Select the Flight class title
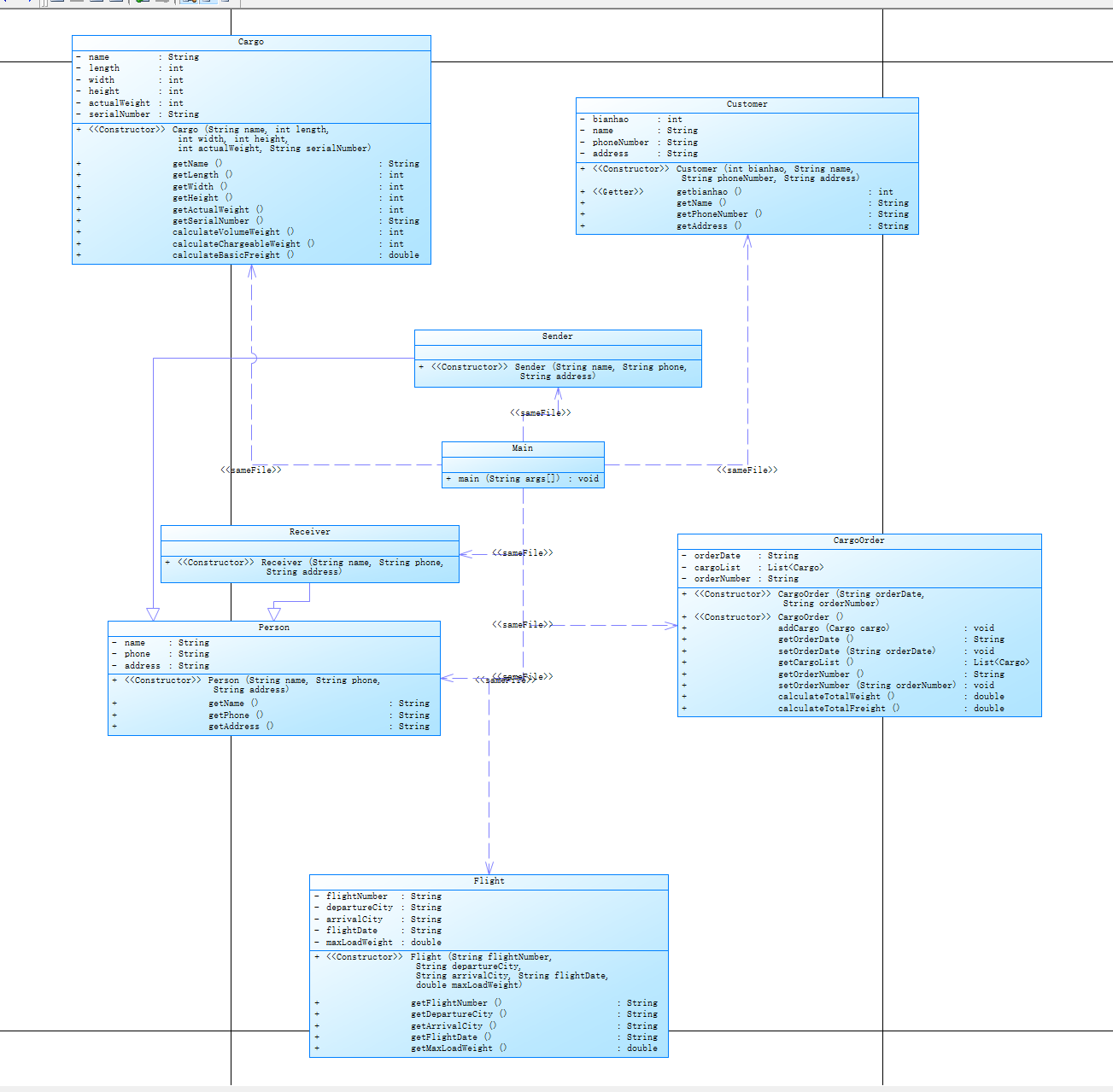This screenshot has height=1092, width=1113. point(489,881)
